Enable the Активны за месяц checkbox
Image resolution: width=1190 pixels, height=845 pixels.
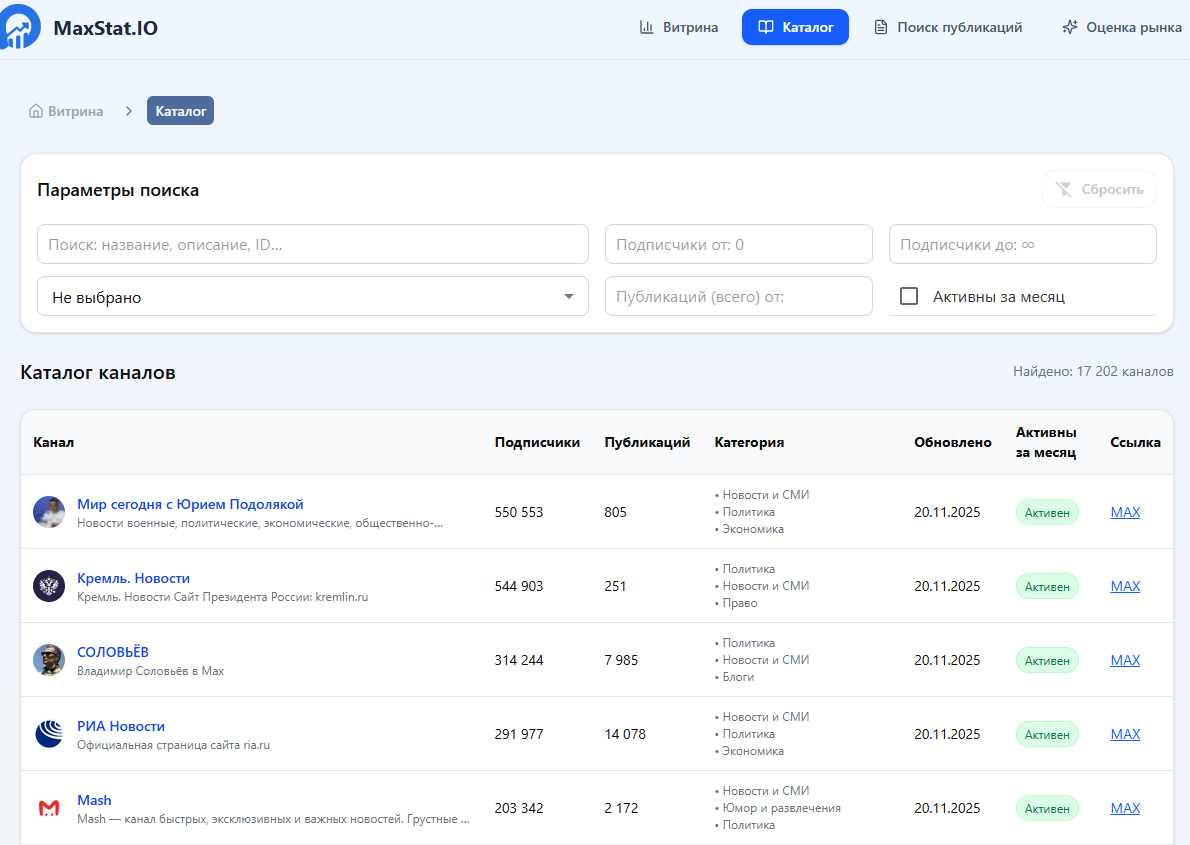(x=909, y=296)
